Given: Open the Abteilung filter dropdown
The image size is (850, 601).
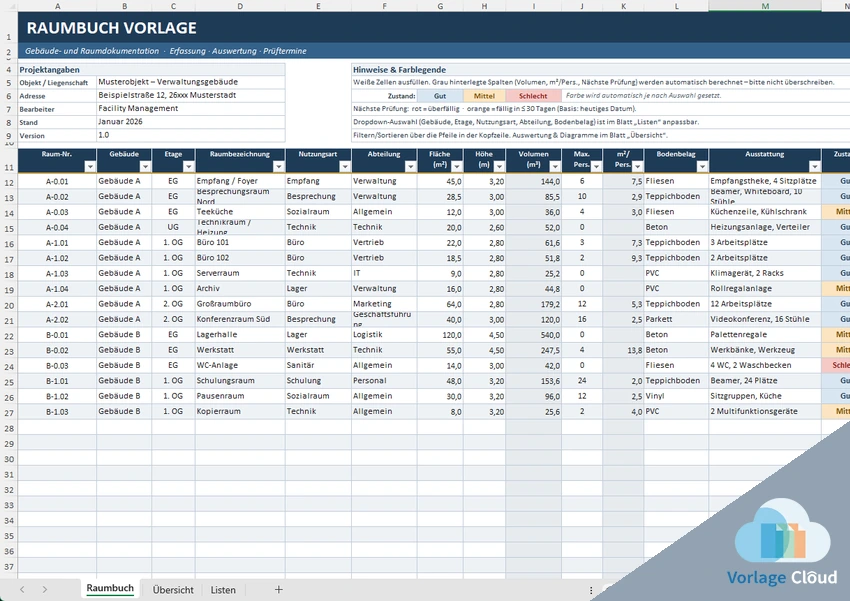Looking at the screenshot, I should [410, 166].
